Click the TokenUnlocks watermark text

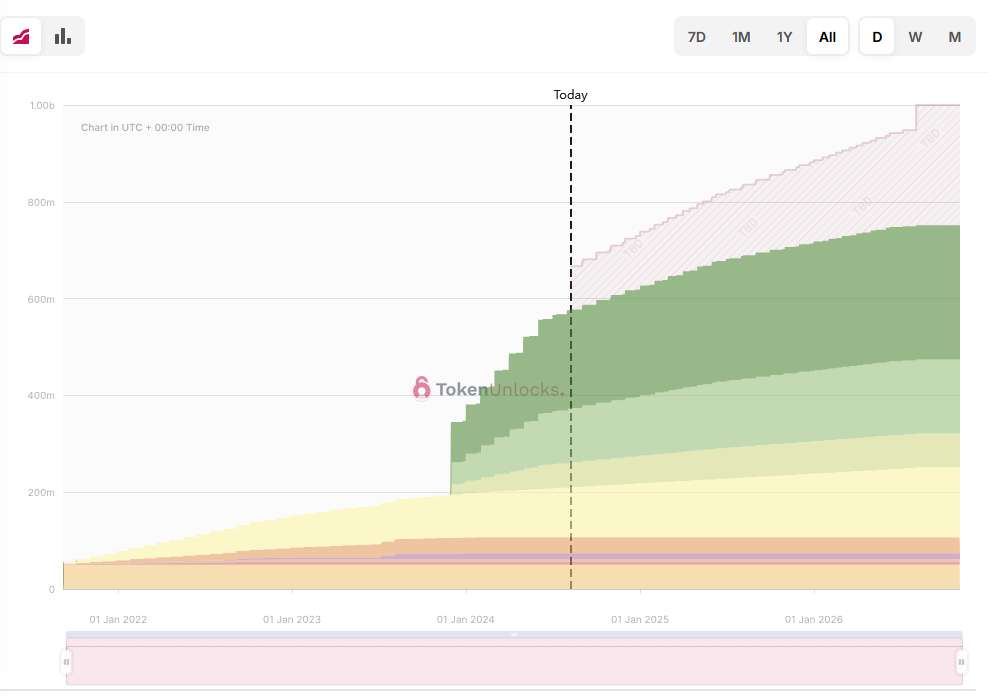(498, 390)
